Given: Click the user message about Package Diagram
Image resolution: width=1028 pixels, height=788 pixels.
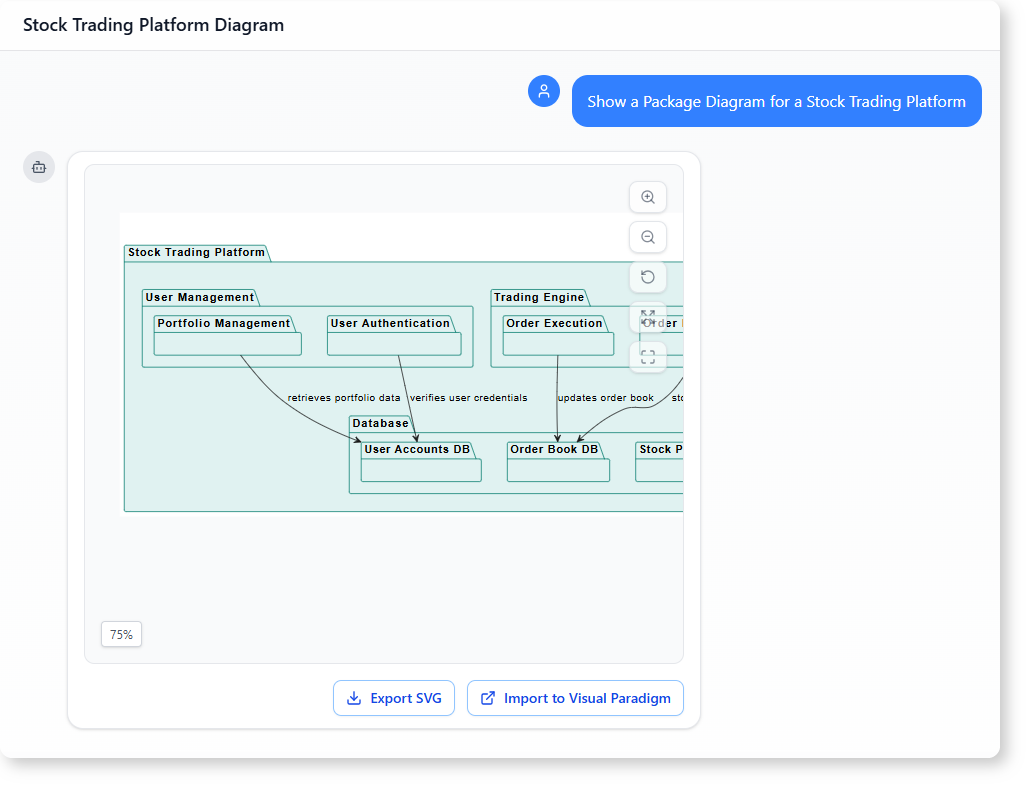Looking at the screenshot, I should click(776, 101).
